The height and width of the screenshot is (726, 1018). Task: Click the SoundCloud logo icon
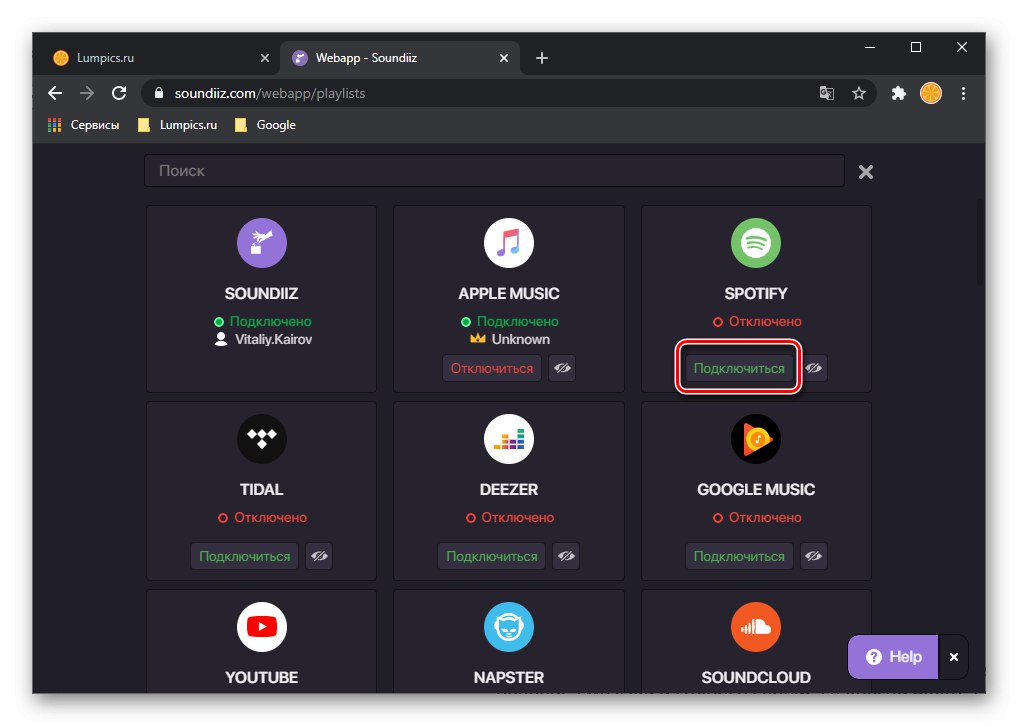click(x=756, y=627)
